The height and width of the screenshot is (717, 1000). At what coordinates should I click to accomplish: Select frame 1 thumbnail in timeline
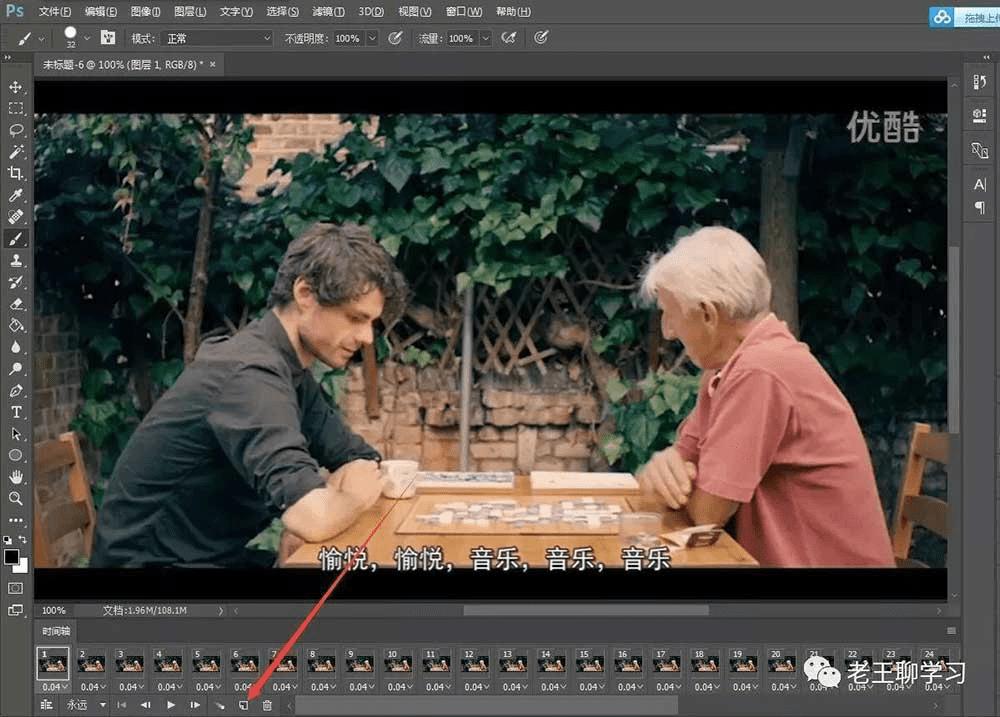click(52, 664)
